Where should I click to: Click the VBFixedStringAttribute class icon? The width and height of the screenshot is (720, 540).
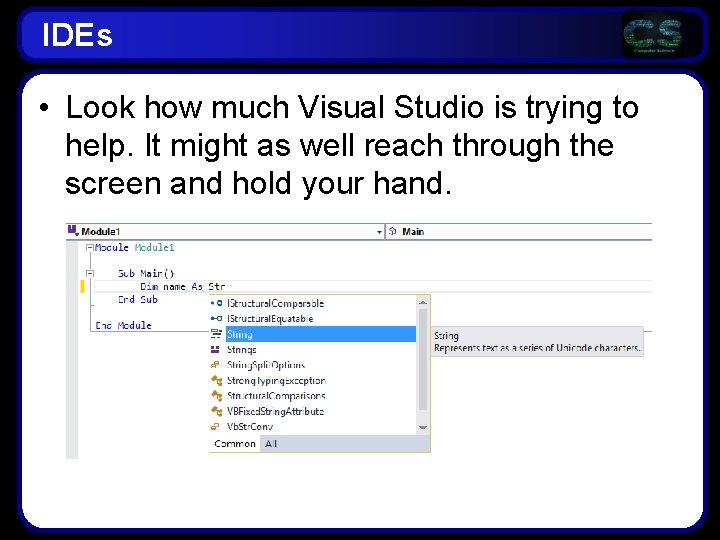click(x=216, y=411)
